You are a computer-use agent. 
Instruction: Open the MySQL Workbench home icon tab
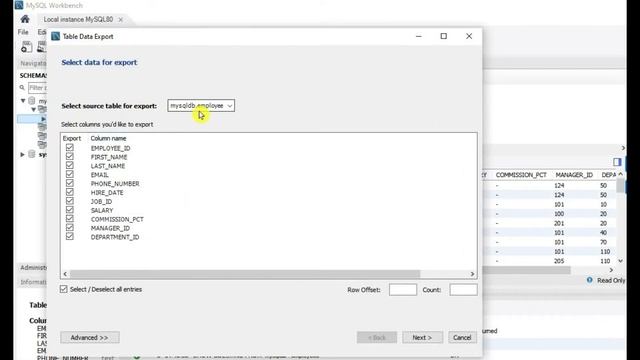[25, 19]
